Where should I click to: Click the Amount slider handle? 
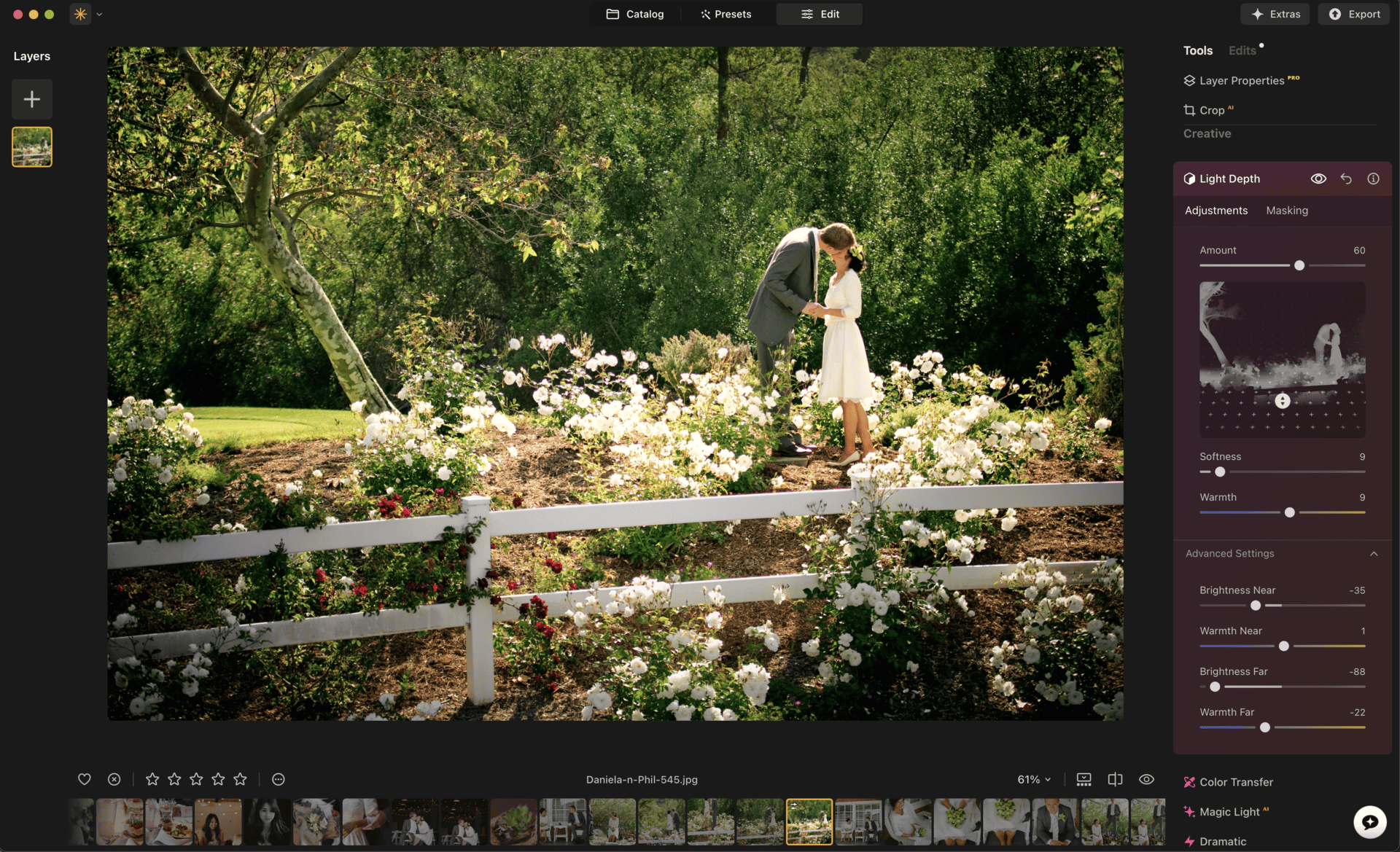1299,265
